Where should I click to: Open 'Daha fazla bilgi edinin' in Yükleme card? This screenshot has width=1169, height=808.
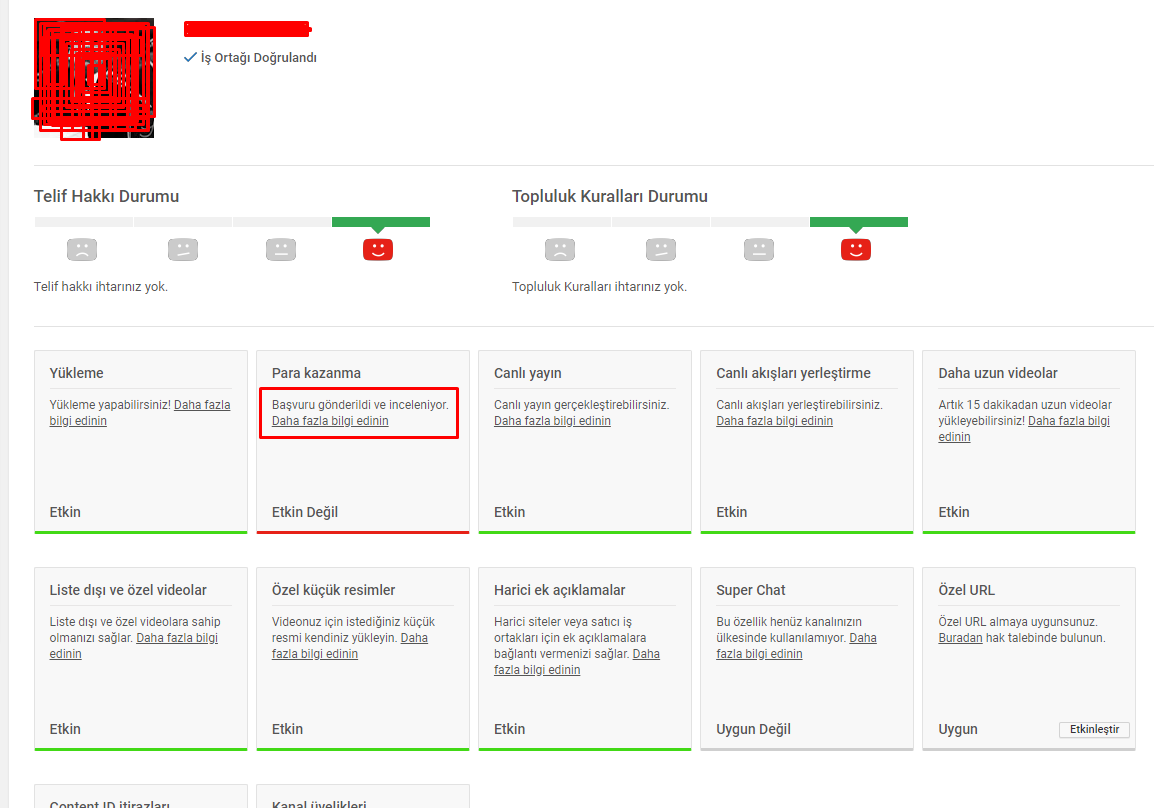pos(139,413)
